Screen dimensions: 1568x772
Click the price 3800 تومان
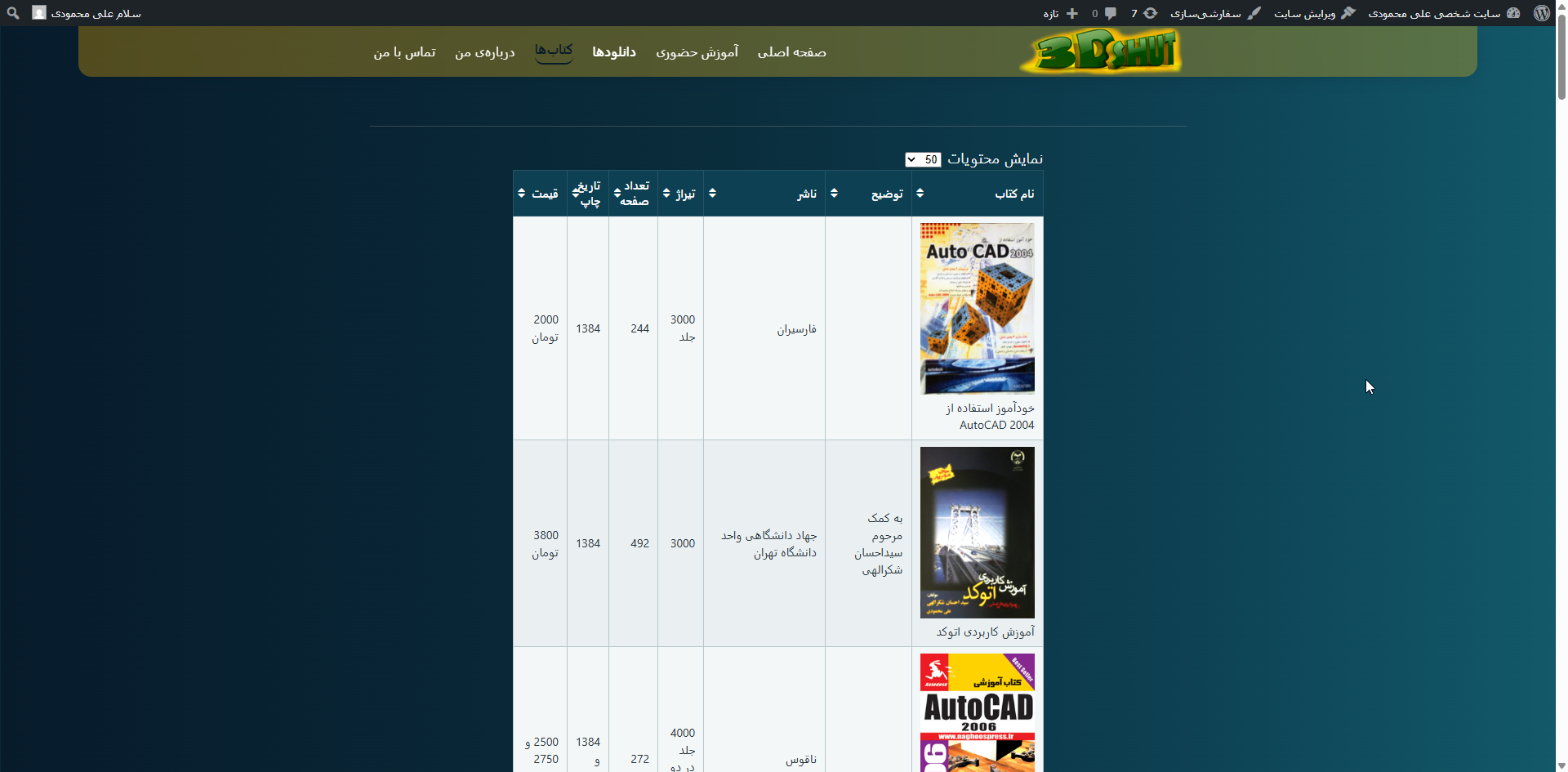(x=546, y=544)
